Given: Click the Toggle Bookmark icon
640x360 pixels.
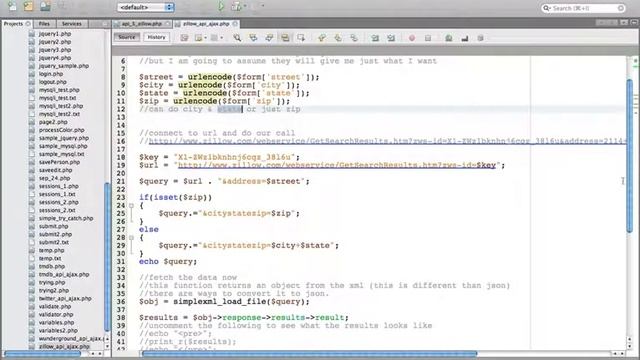Looking at the screenshot, I should (x=354, y=38).
